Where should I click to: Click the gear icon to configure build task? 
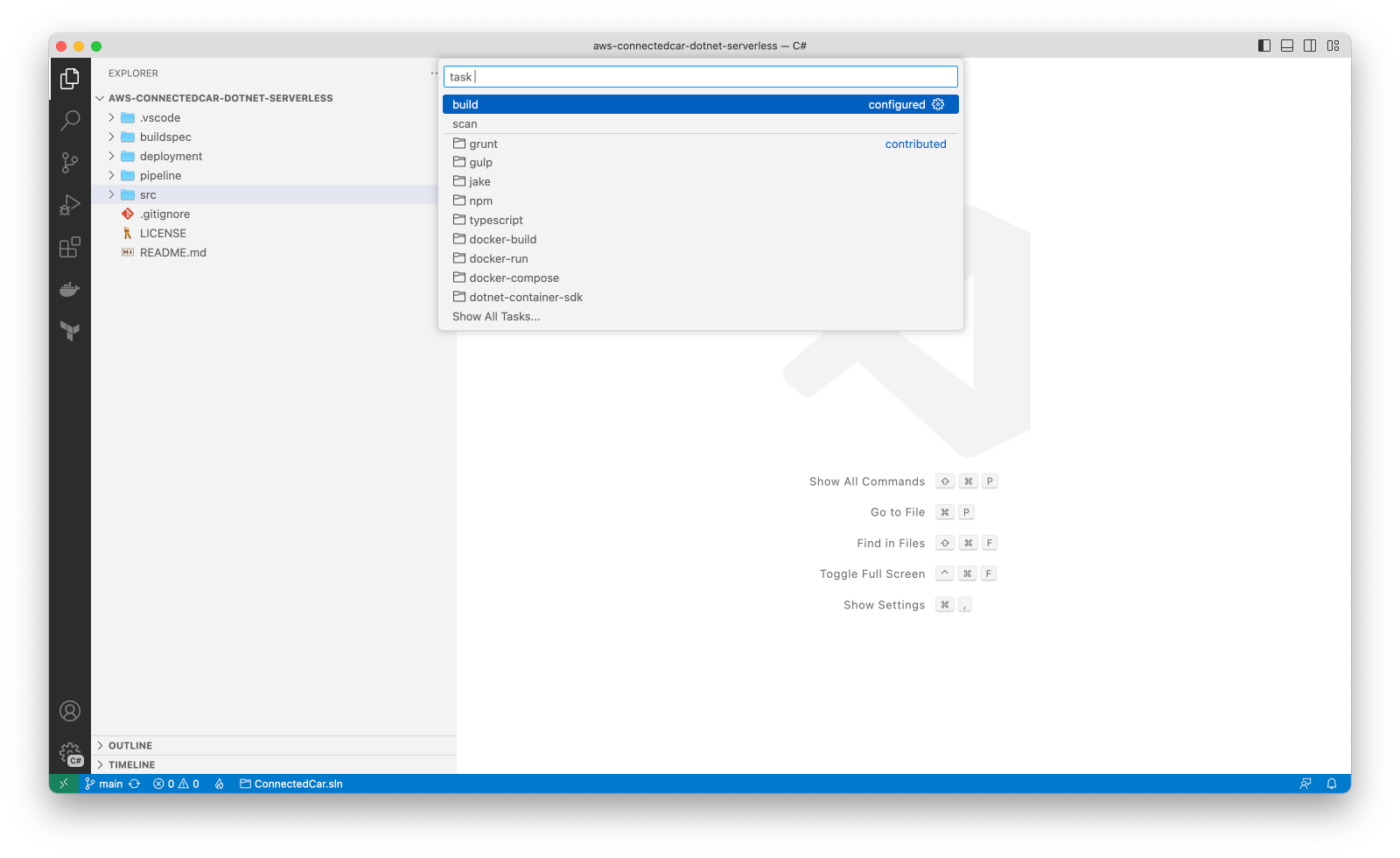[x=938, y=104]
